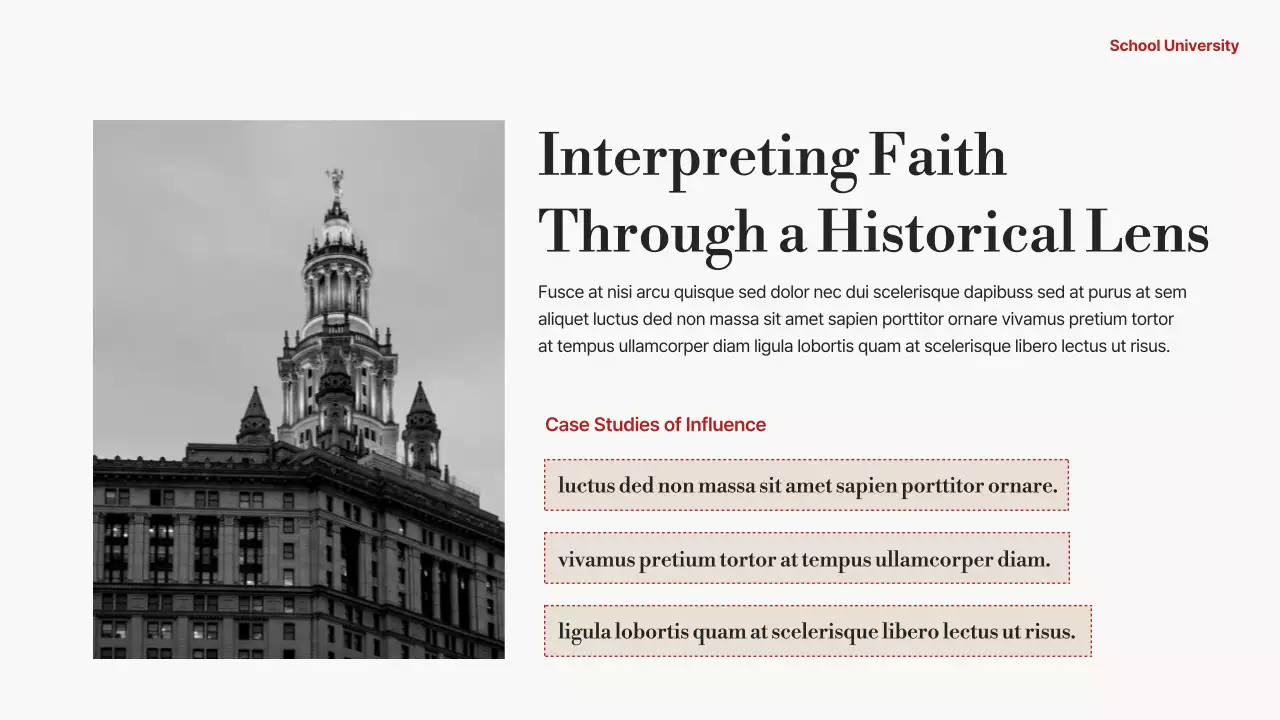Click the first dashed text box about sapien porttitor
Viewport: 1280px width, 720px height.
pos(806,485)
